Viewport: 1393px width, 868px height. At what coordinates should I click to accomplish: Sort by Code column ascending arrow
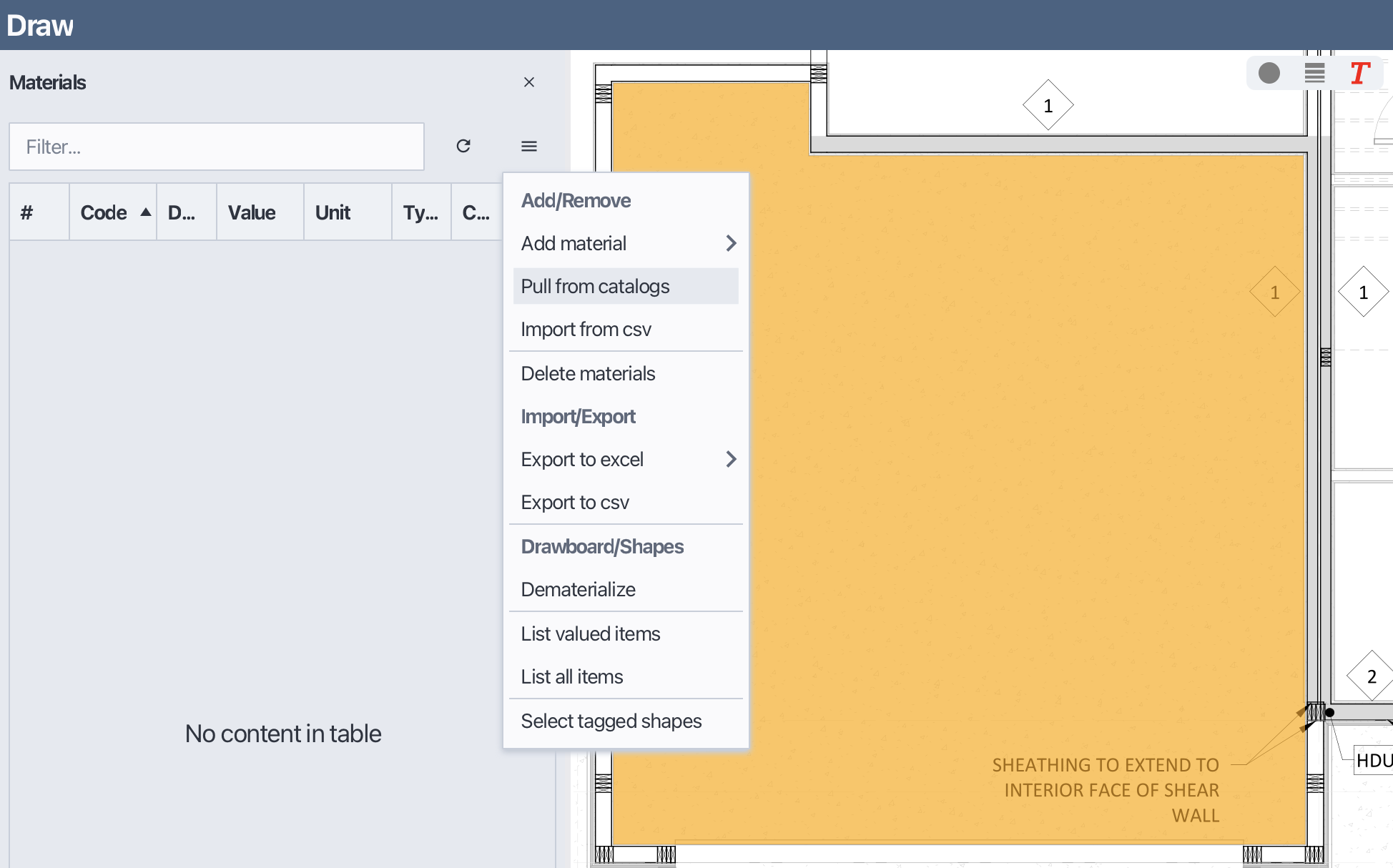[146, 212]
